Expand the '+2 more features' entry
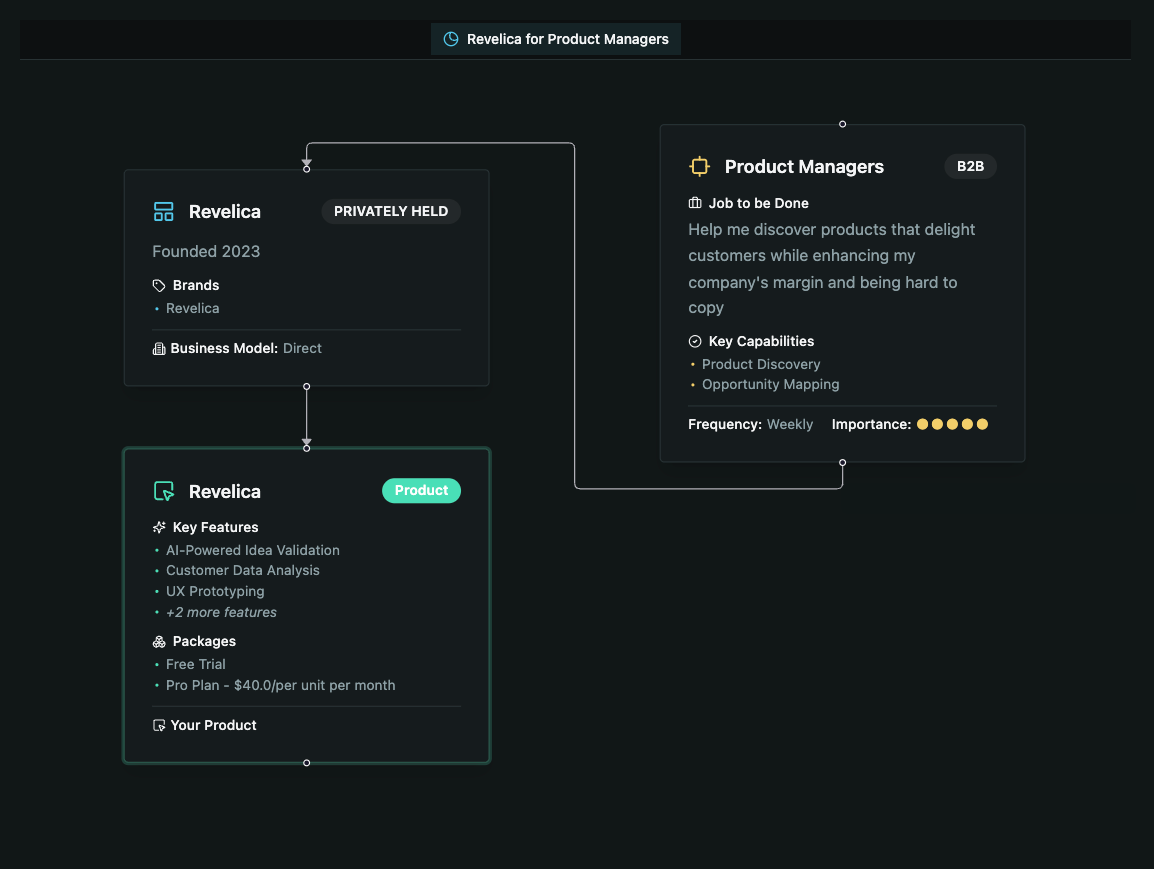The image size is (1154, 869). click(x=221, y=612)
